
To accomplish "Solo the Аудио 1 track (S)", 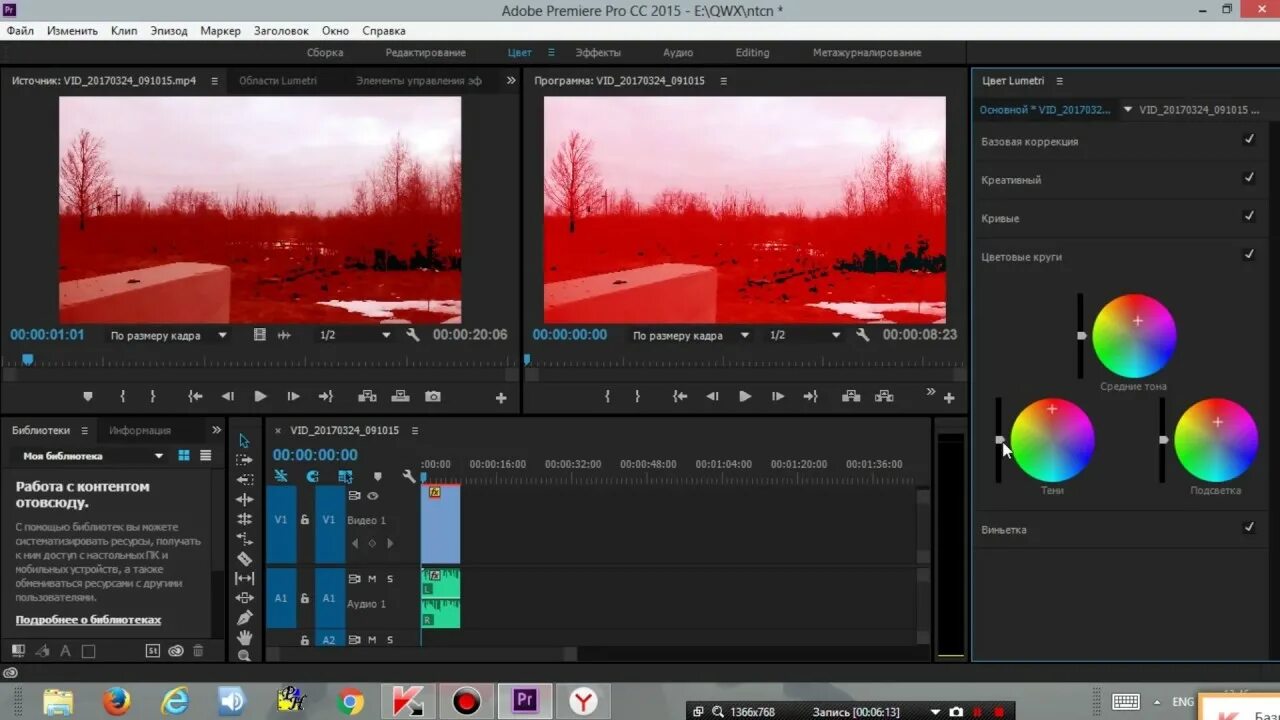I will (390, 579).
